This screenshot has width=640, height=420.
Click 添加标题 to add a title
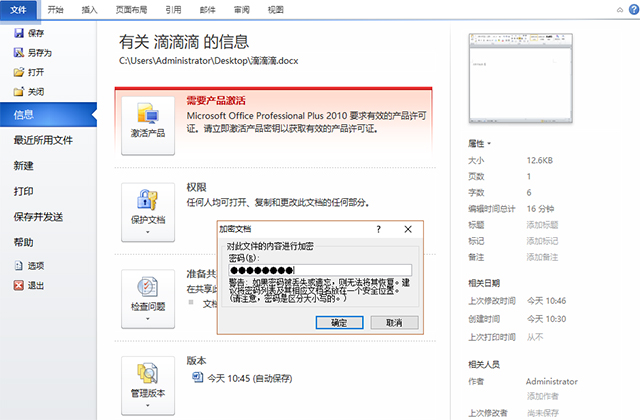542,225
